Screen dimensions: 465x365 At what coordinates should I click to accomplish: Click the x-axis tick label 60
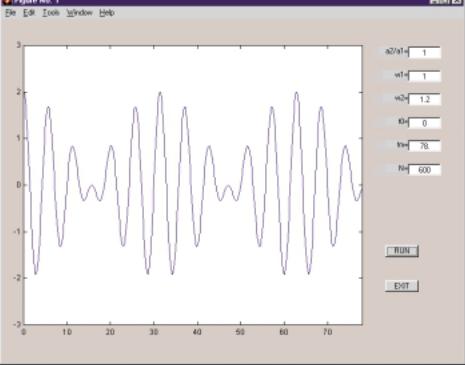click(x=284, y=332)
